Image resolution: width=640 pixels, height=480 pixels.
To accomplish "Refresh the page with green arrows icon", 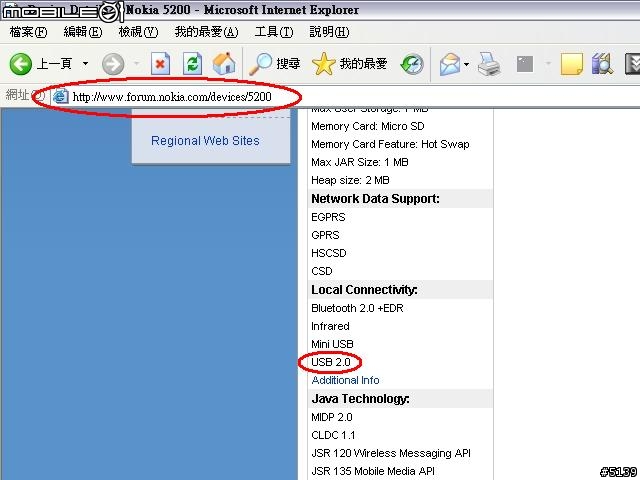I will coord(192,64).
